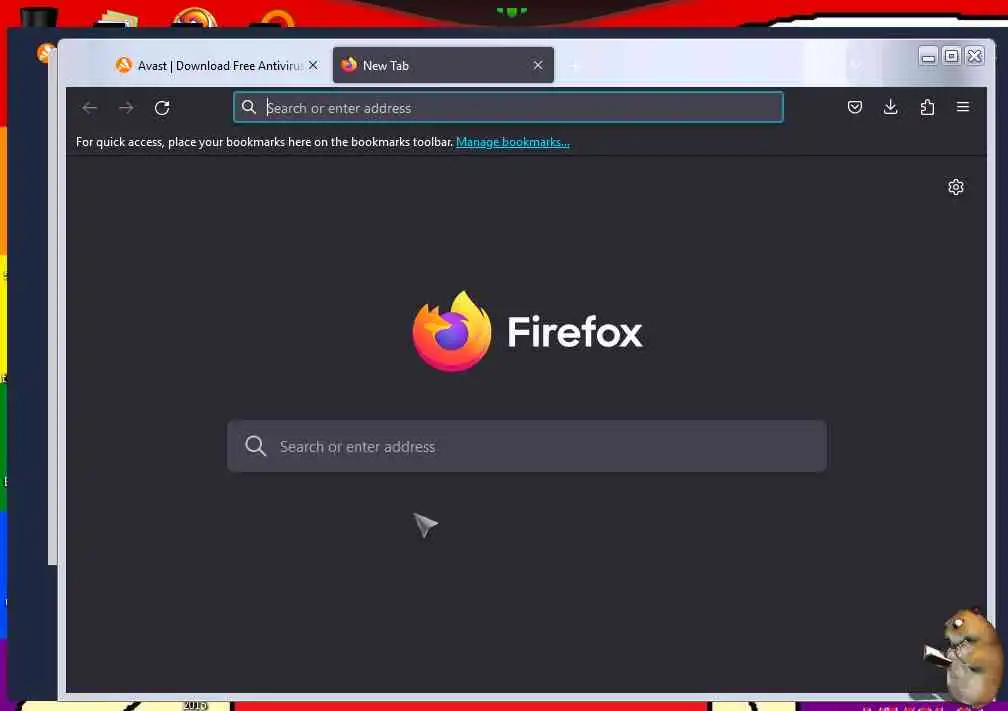Close the Firefox window
The width and height of the screenshot is (1008, 711).
point(975,57)
